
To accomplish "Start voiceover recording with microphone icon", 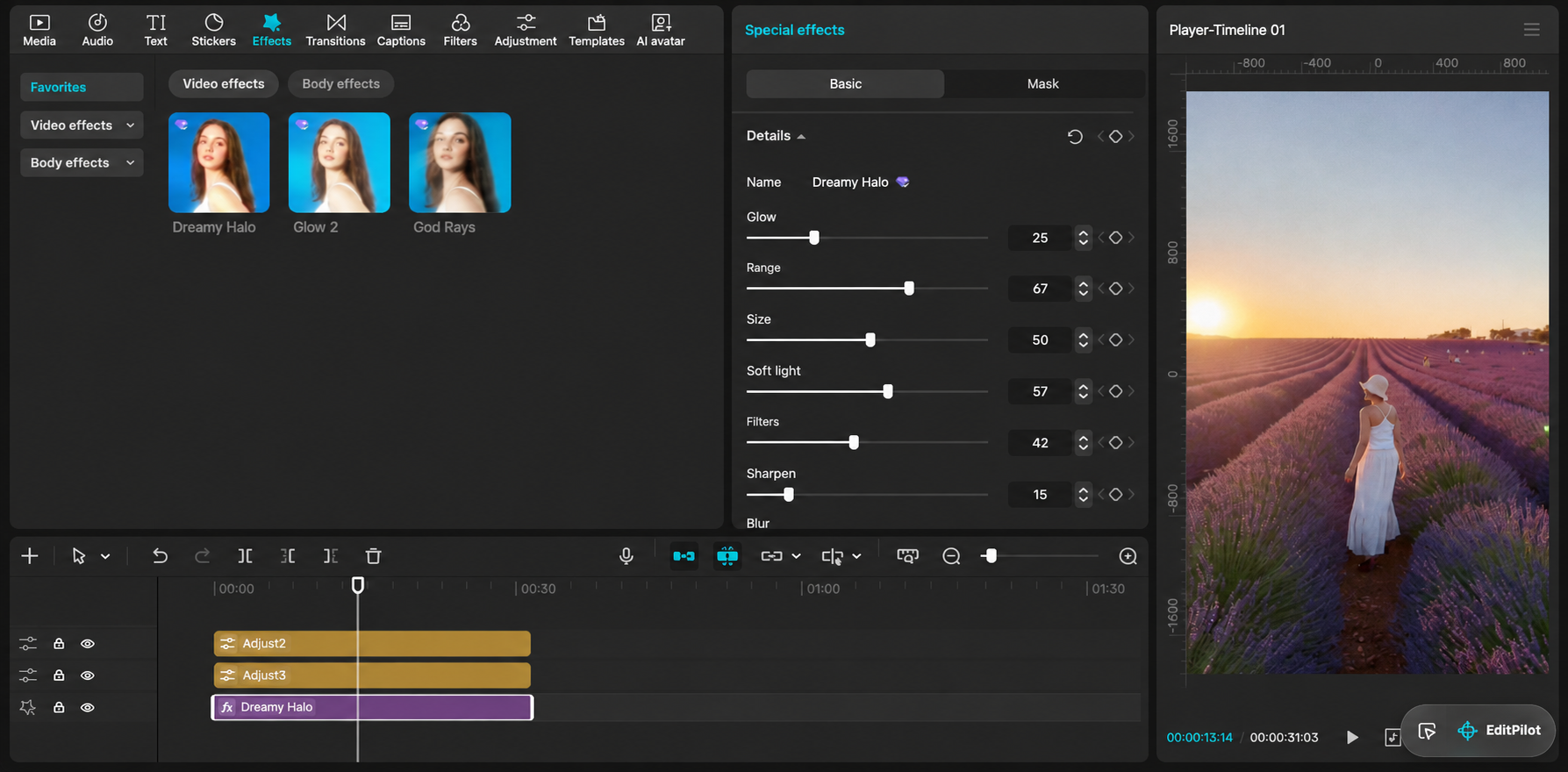I will [626, 556].
